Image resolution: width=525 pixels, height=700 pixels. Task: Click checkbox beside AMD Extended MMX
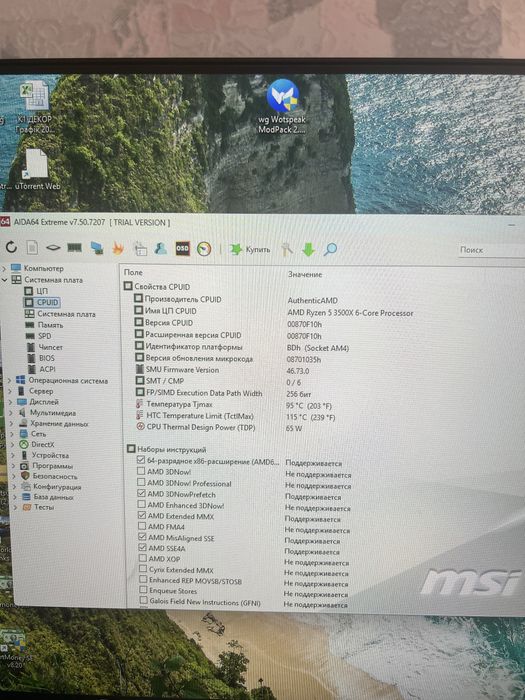(x=142, y=516)
